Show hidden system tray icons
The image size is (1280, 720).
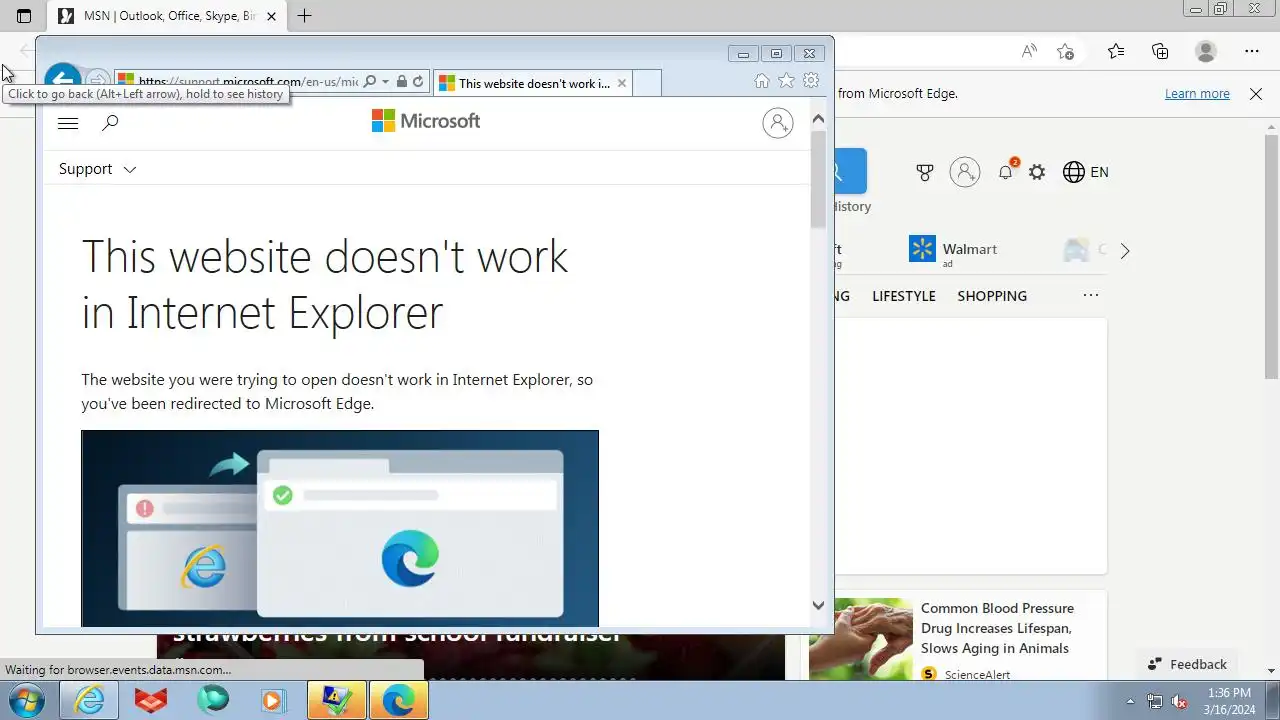(x=1130, y=701)
